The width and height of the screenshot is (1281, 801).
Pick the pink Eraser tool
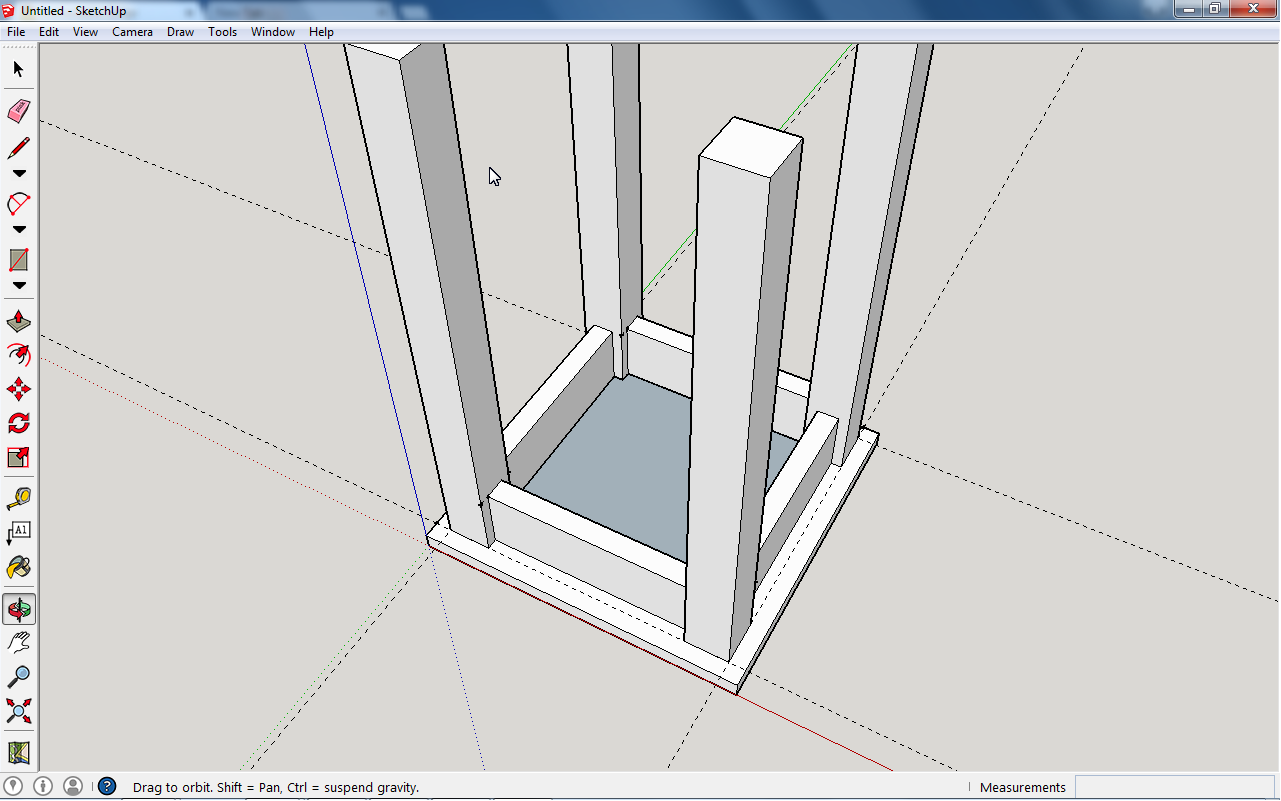(x=19, y=111)
